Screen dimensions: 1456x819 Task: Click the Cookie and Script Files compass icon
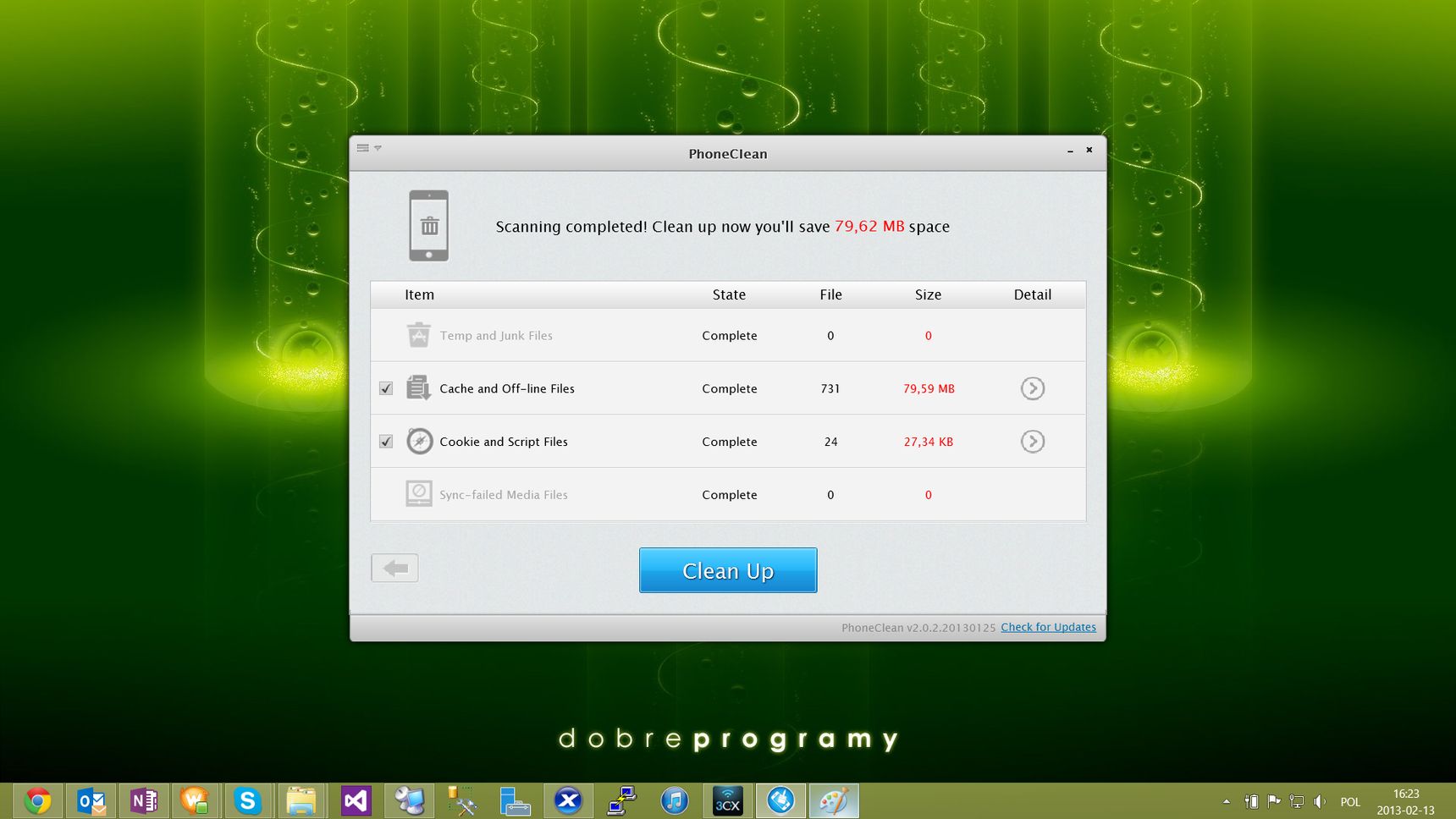pos(419,441)
